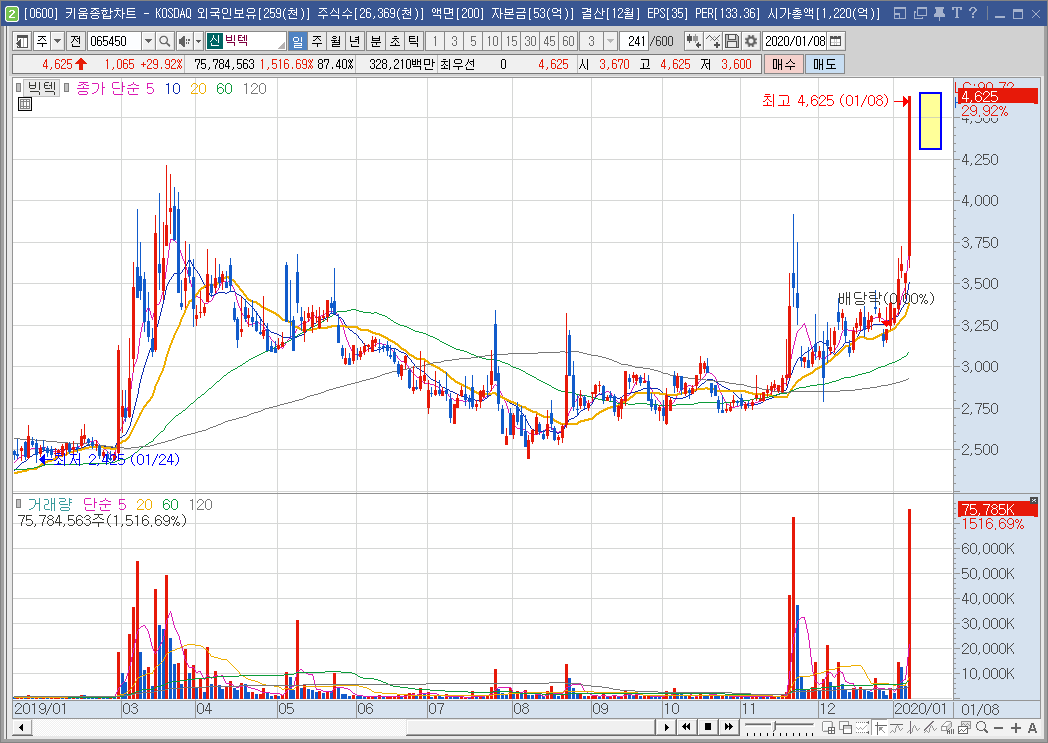
Task: Click the multi-chart layout icon
Action: tap(828, 728)
